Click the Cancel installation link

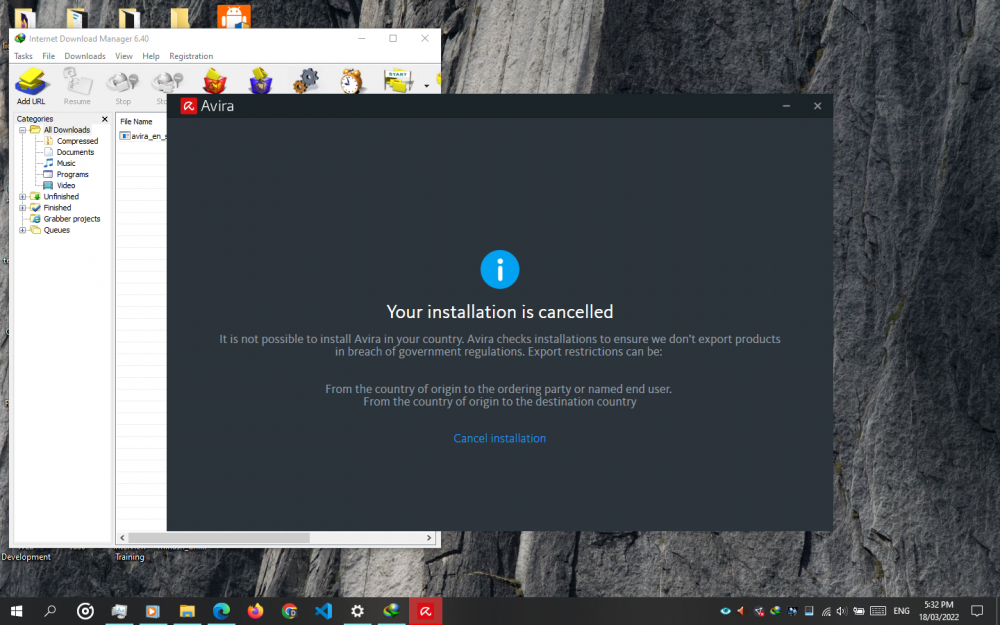(499, 438)
